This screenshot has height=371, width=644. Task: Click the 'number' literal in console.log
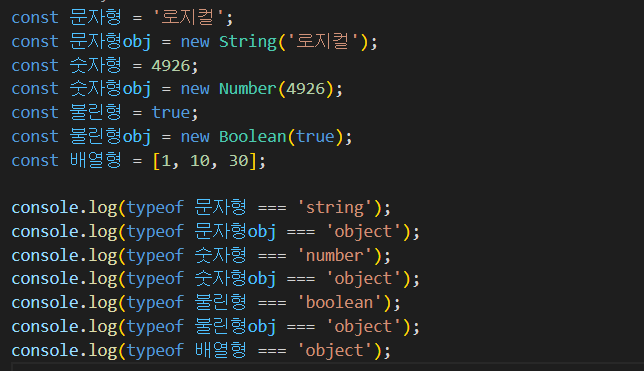335,256
